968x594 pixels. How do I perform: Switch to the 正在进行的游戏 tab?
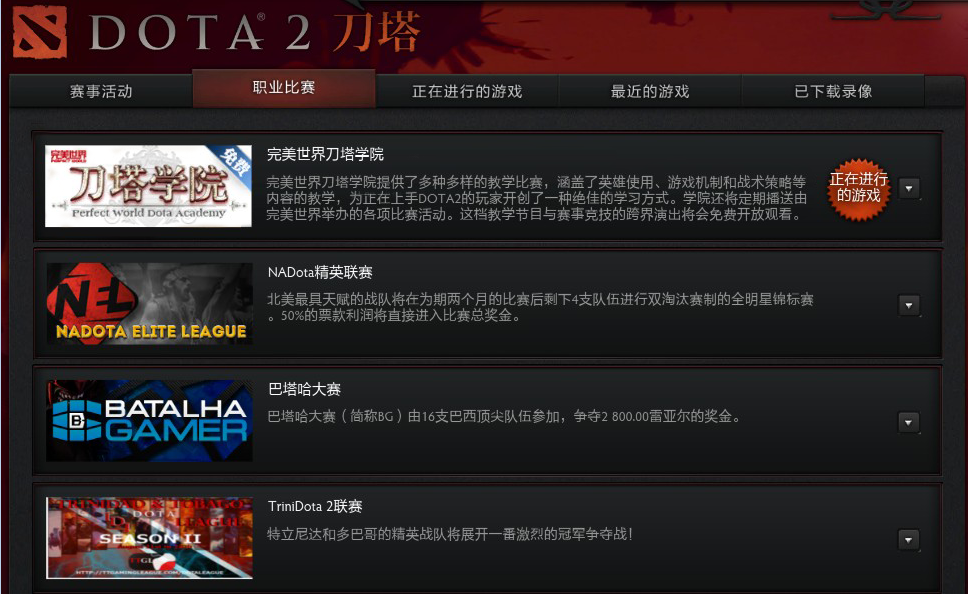tap(467, 91)
